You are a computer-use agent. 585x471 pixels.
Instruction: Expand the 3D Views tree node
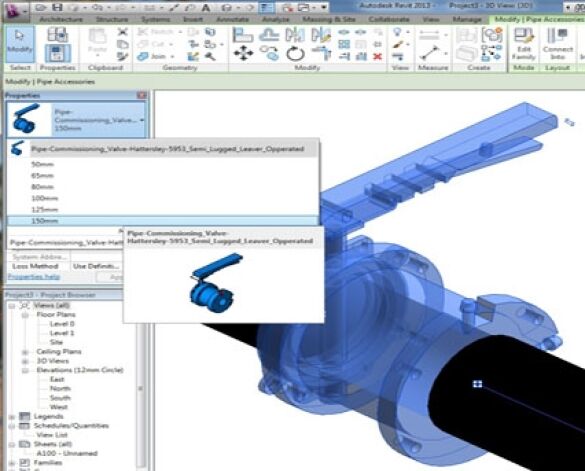pos(25,361)
